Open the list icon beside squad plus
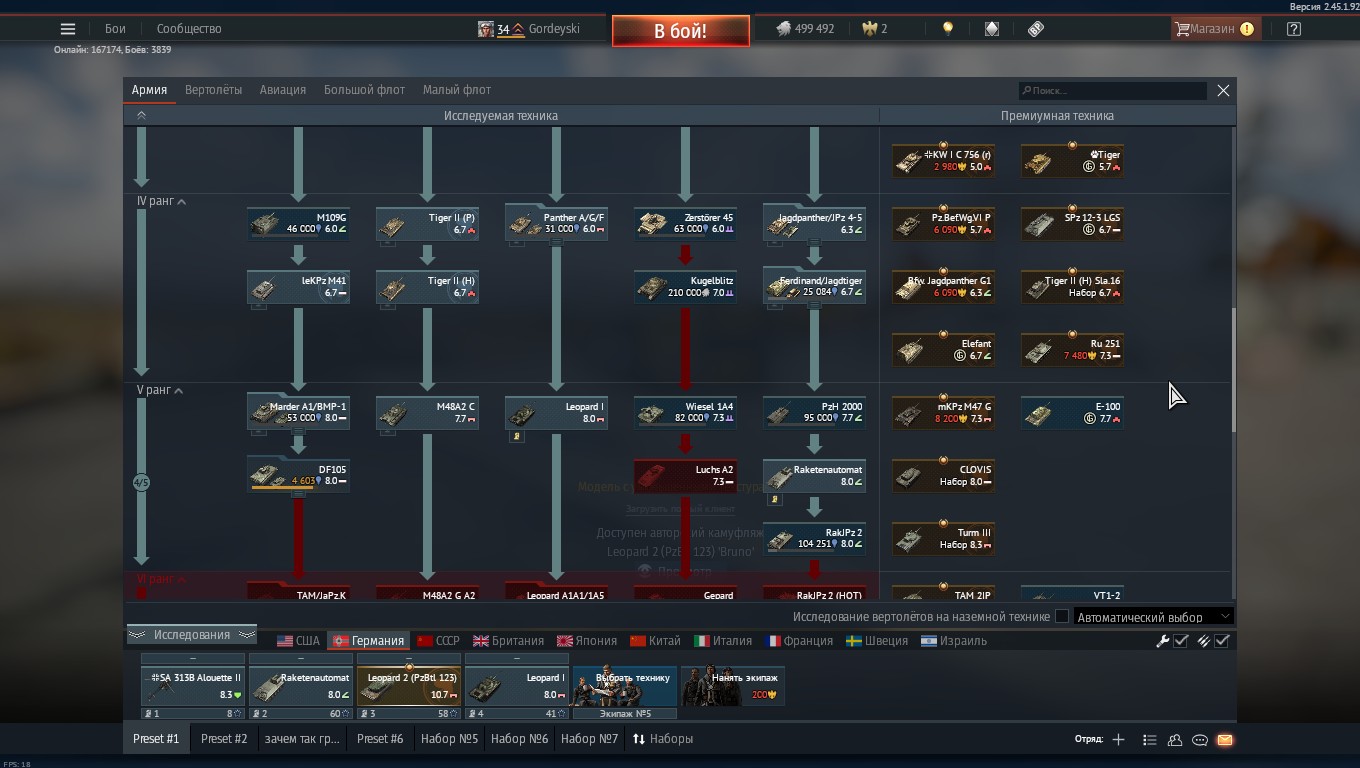 pyautogui.click(x=1149, y=740)
